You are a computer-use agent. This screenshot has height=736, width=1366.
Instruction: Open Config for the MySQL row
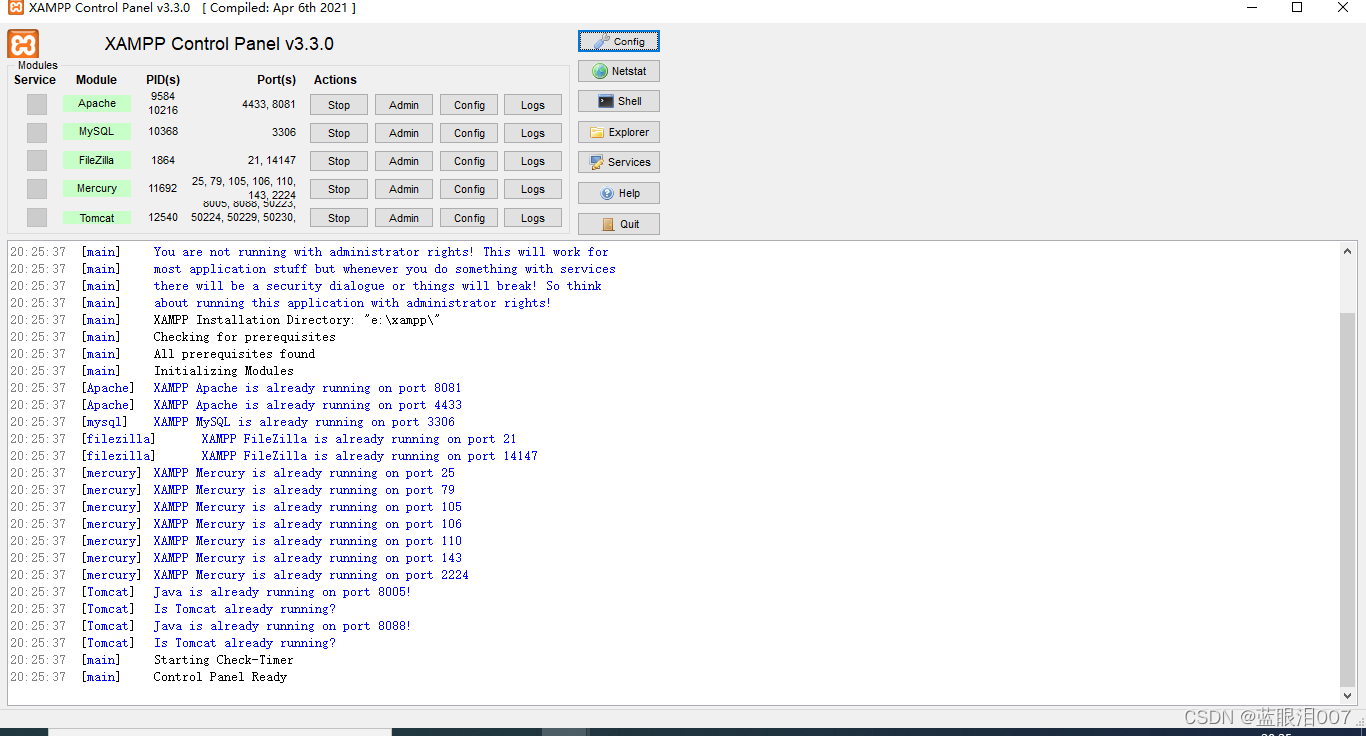(469, 133)
